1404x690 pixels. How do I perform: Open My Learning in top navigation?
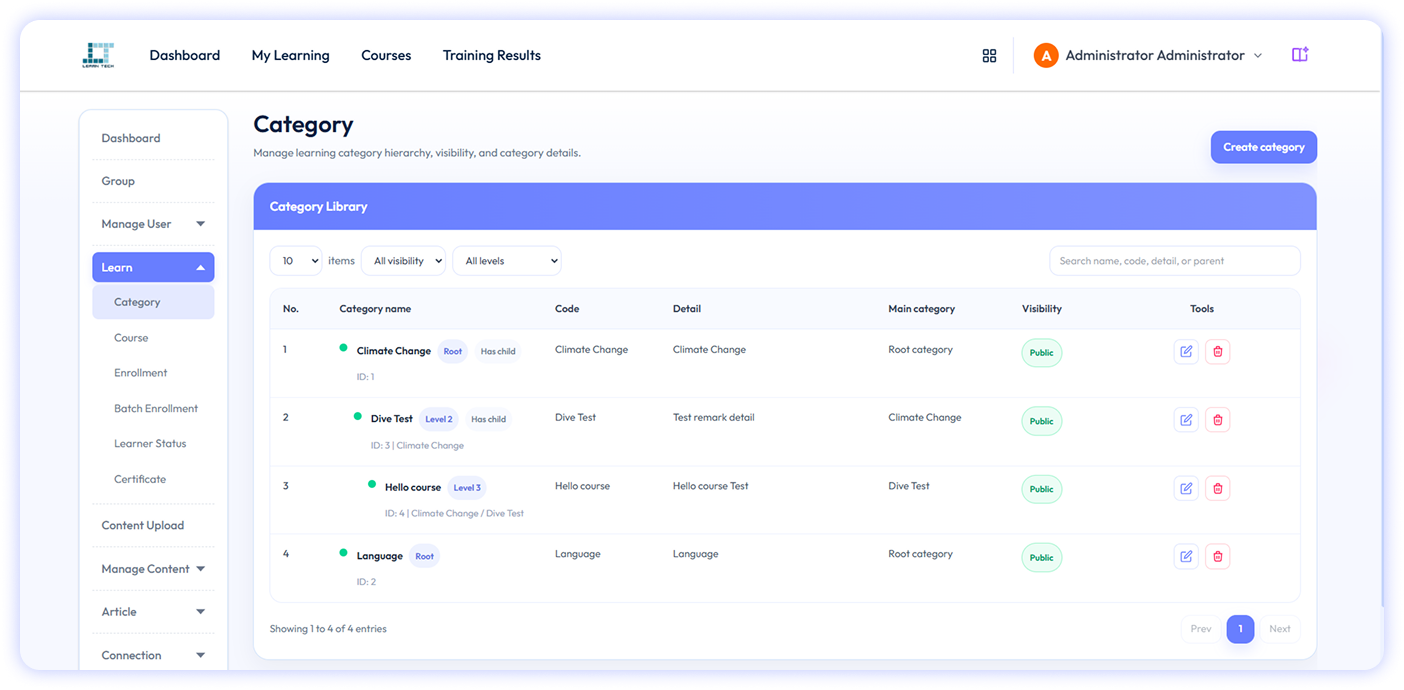tap(290, 56)
